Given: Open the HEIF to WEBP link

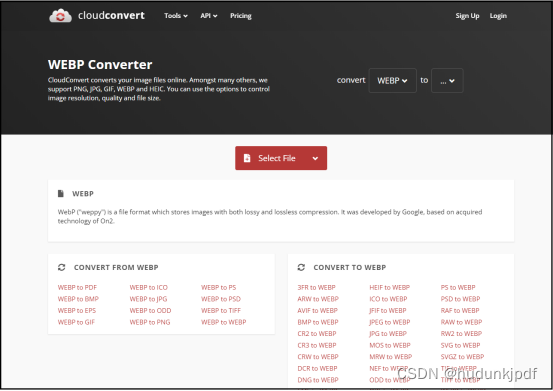Looking at the screenshot, I should pos(390,288).
